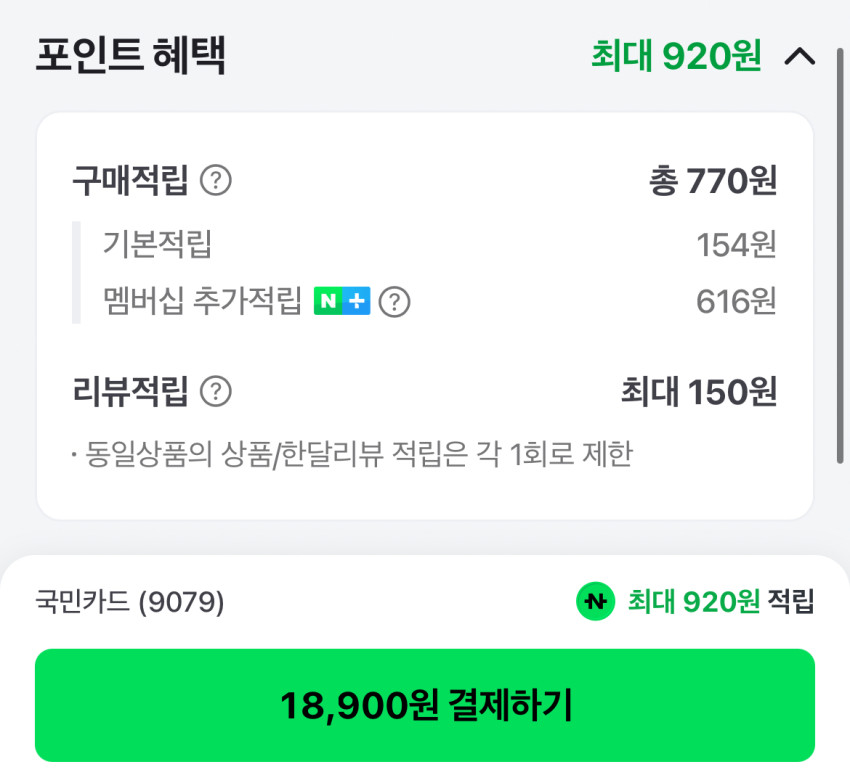
Task: Tap the 616원 membership reward amount
Action: 736,301
